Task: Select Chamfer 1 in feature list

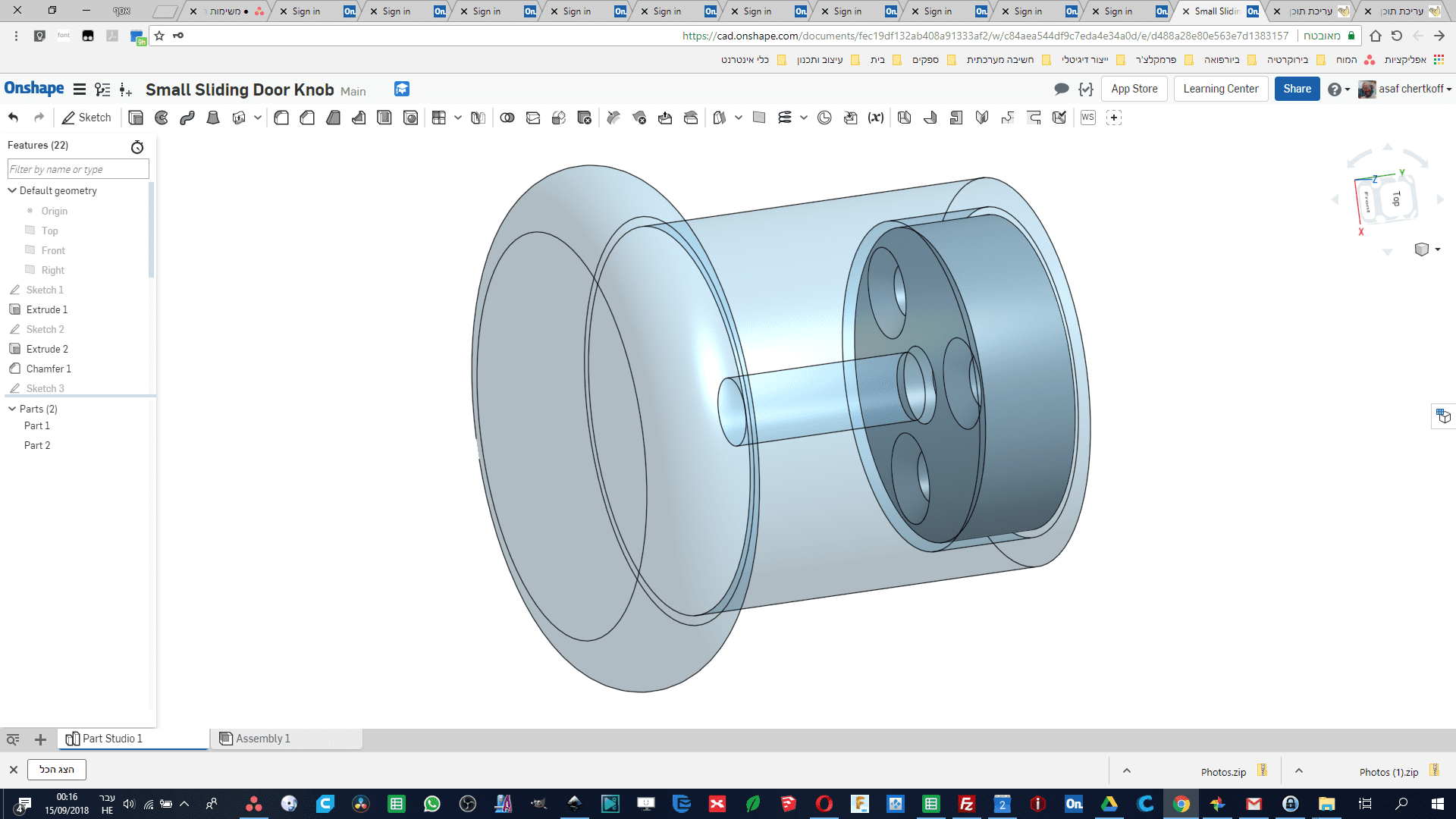Action: coord(49,369)
